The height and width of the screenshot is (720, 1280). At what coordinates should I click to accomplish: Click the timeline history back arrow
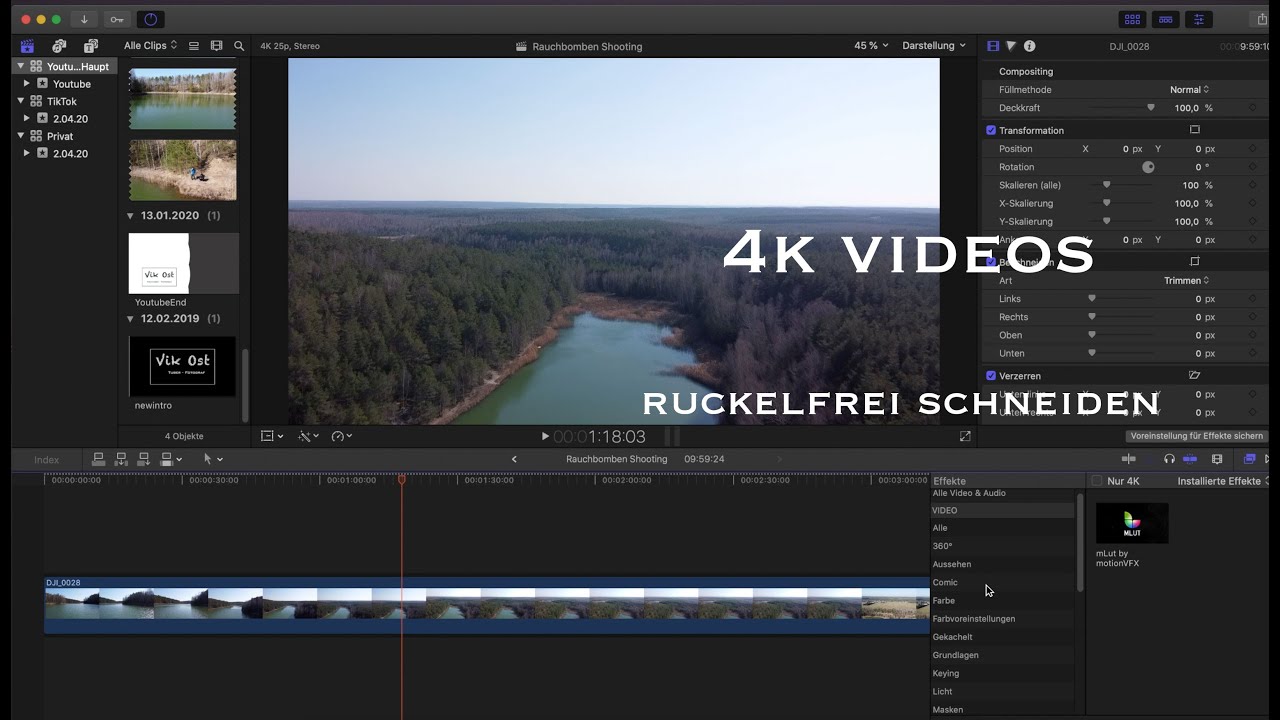click(514, 459)
